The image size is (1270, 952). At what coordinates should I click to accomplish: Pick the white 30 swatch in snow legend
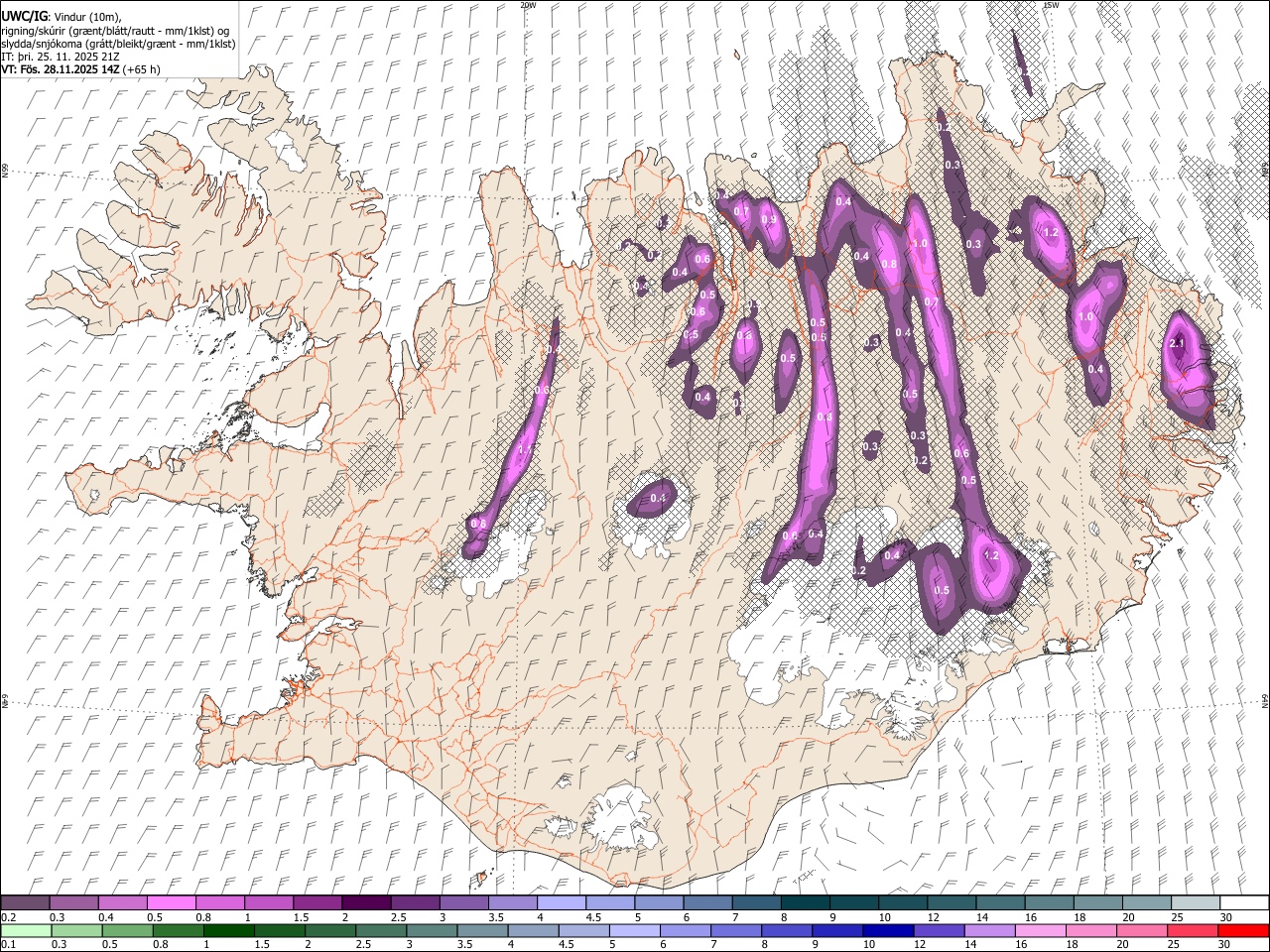(x=1244, y=903)
